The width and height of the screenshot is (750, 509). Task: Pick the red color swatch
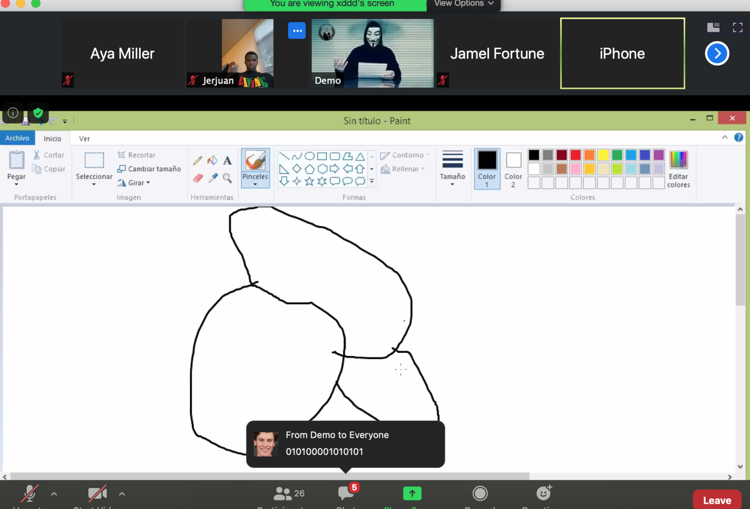[x=575, y=155]
